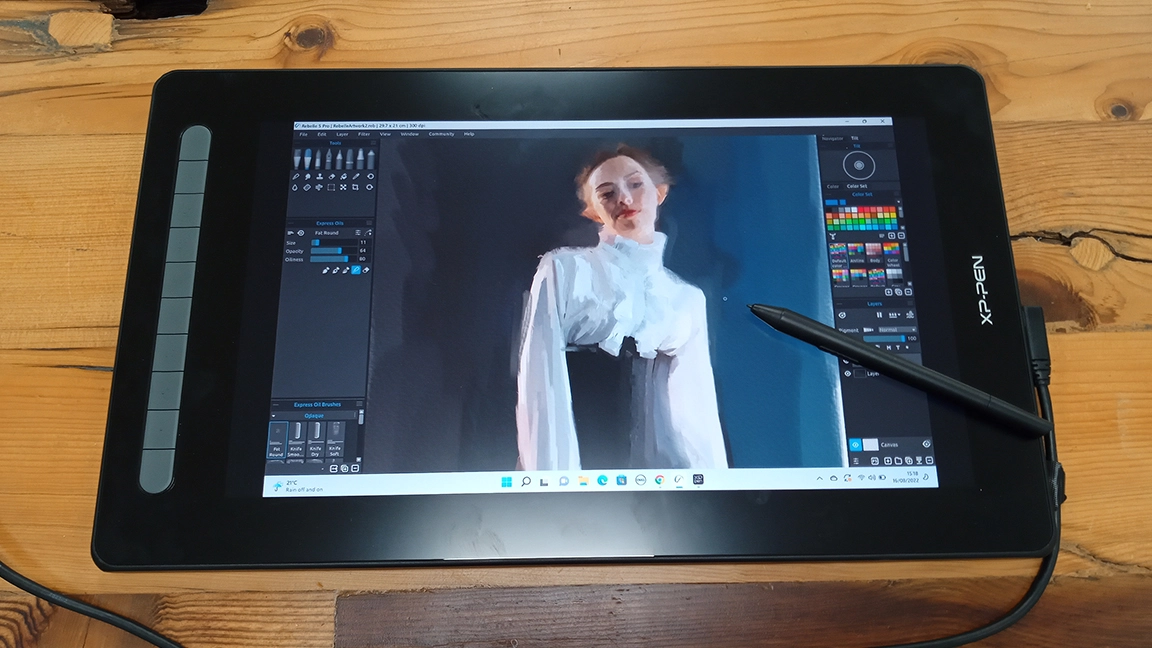1152x648 pixels.
Task: Open File Explorer from taskbar
Action: (583, 480)
